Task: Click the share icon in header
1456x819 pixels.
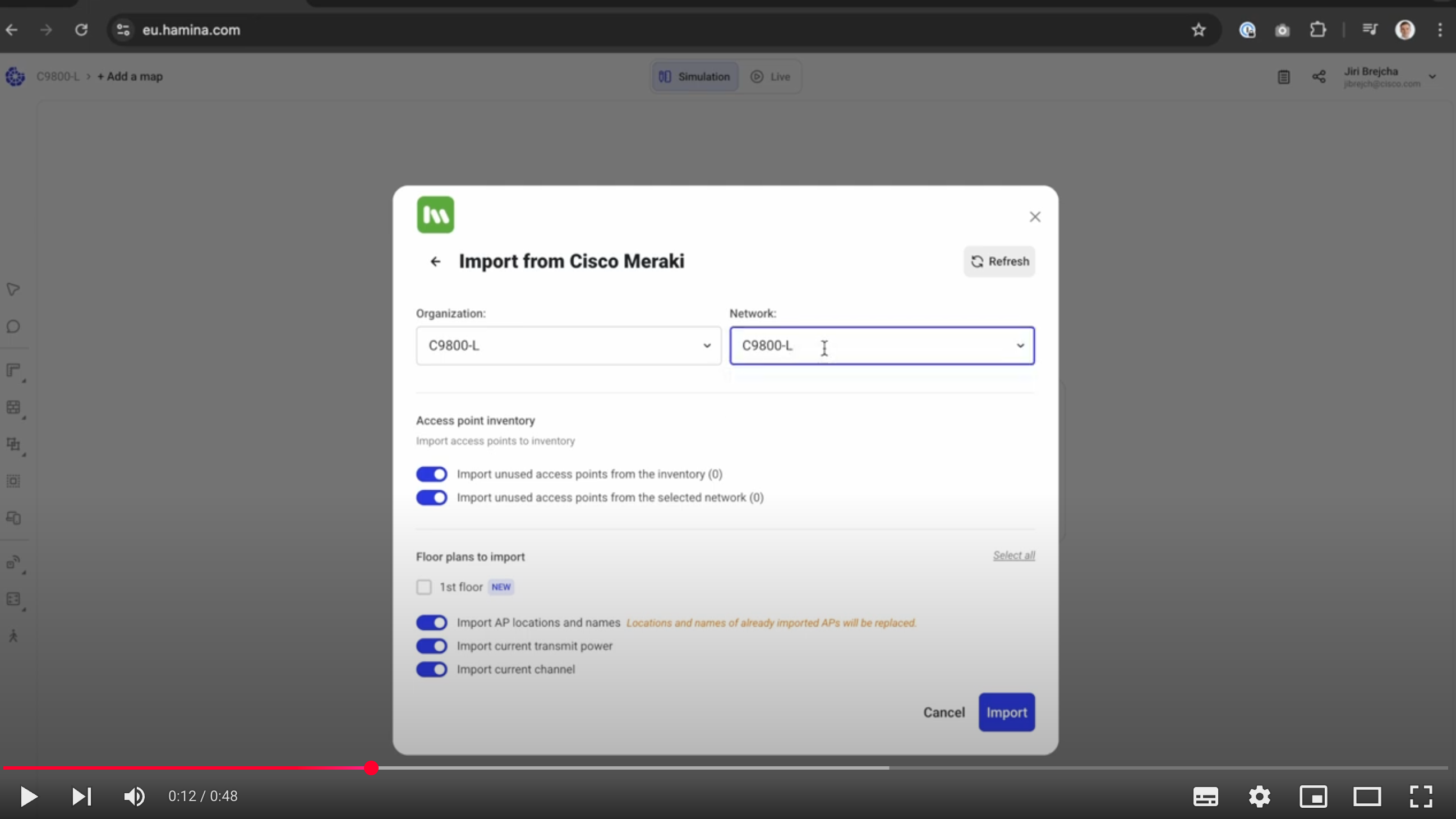Action: pyautogui.click(x=1319, y=77)
